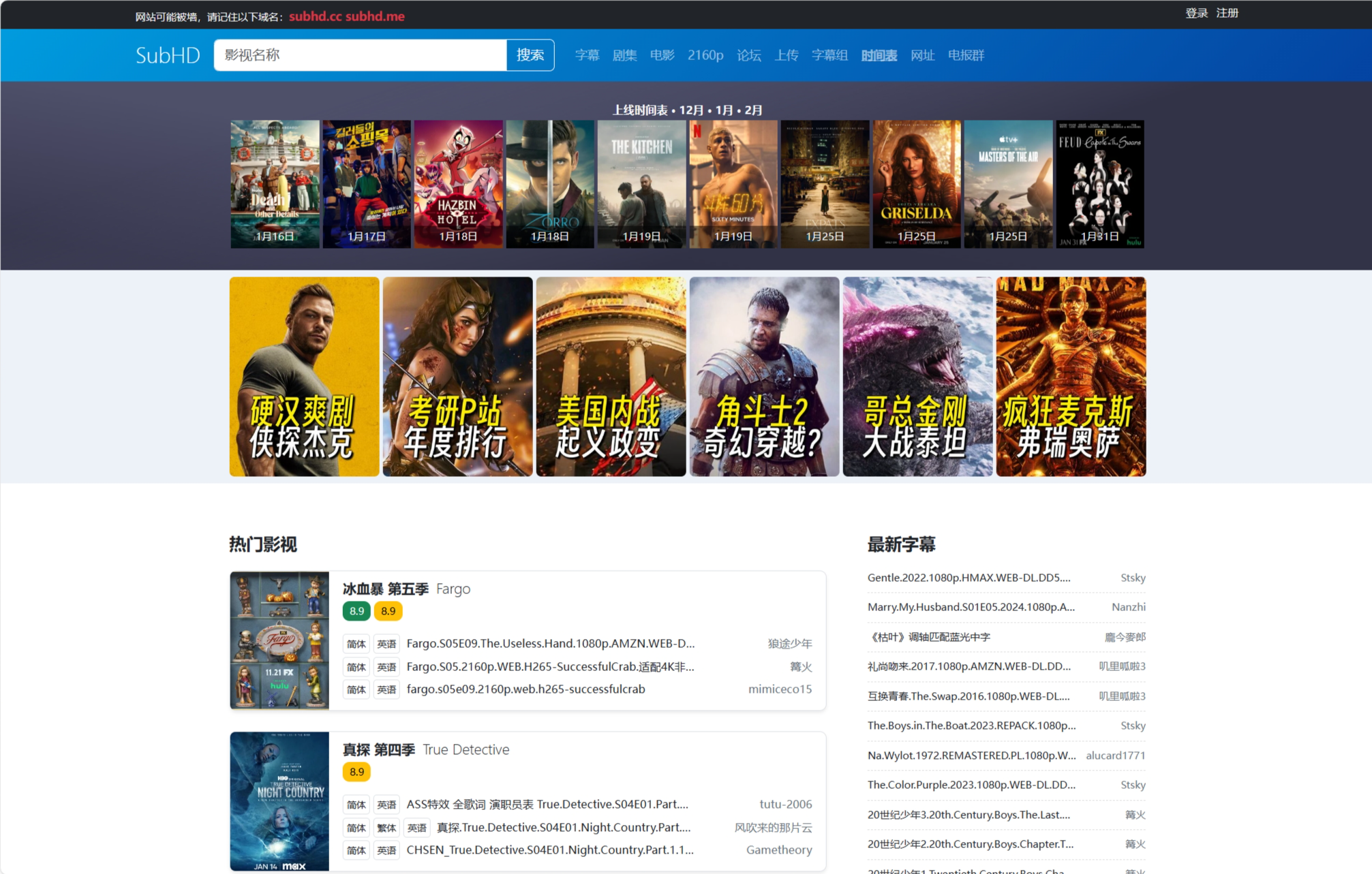Screen dimensions: 1372x874
Task: Open the 1月17日 Korean series poster
Action: tap(367, 184)
